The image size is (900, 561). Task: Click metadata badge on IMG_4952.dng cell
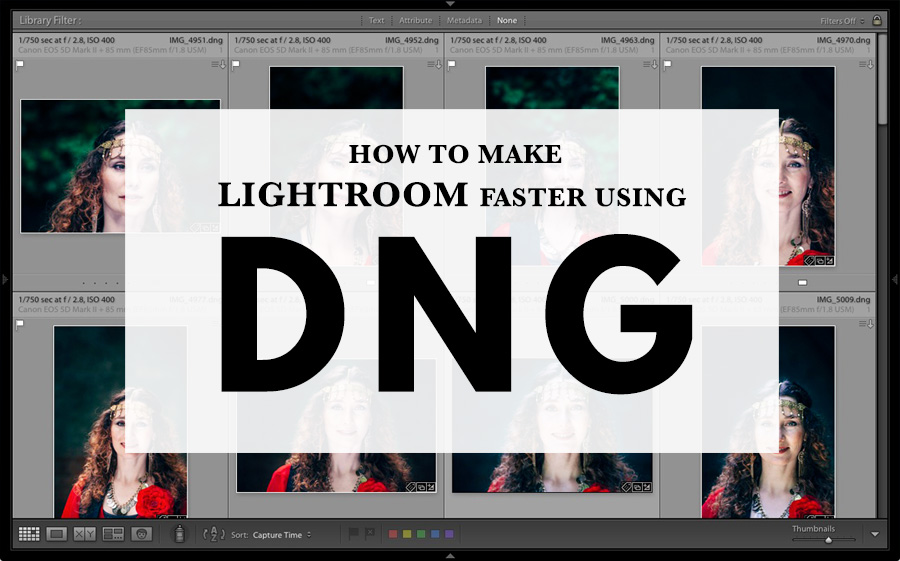[x=435, y=64]
